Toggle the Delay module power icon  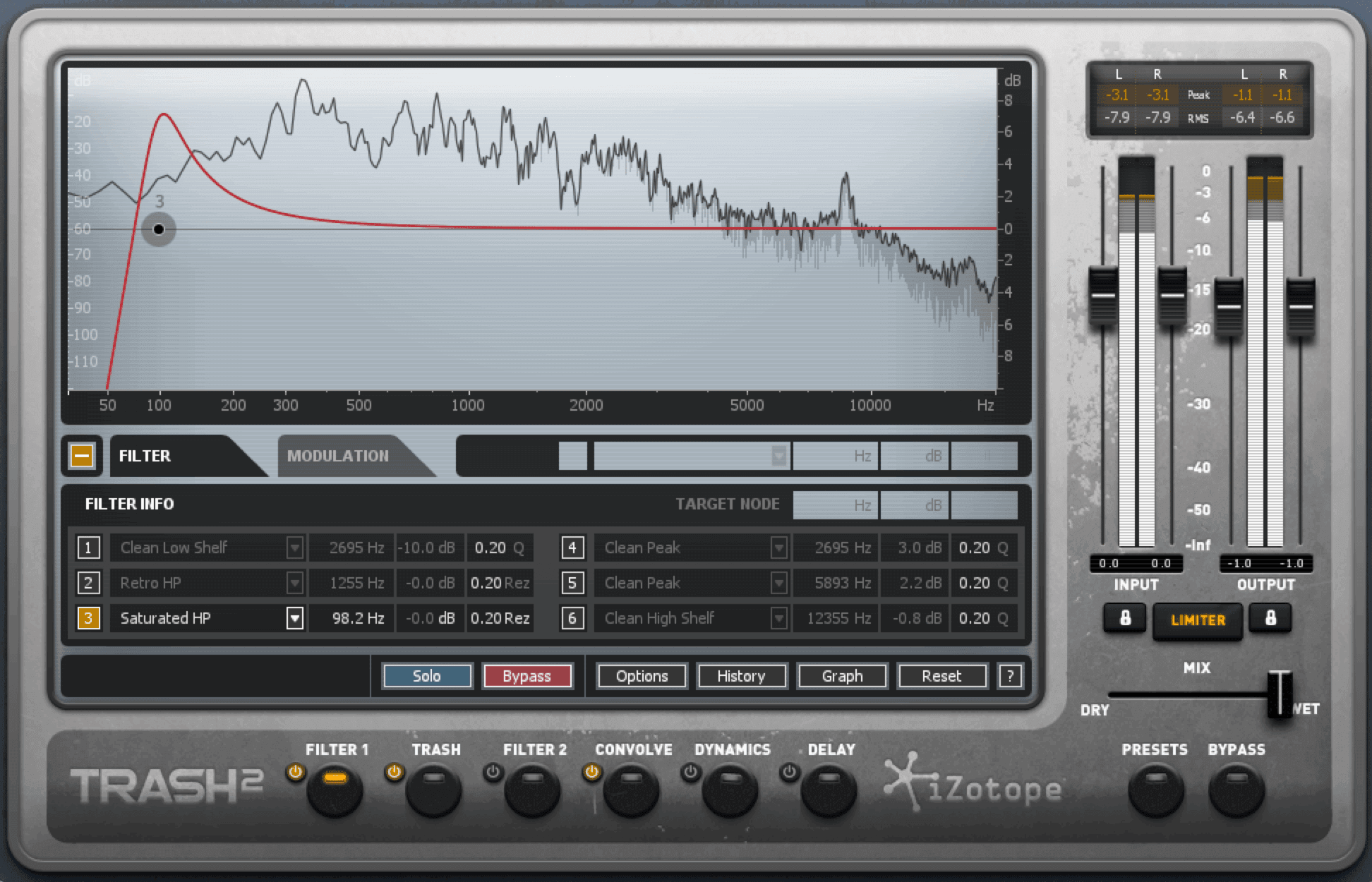789,772
